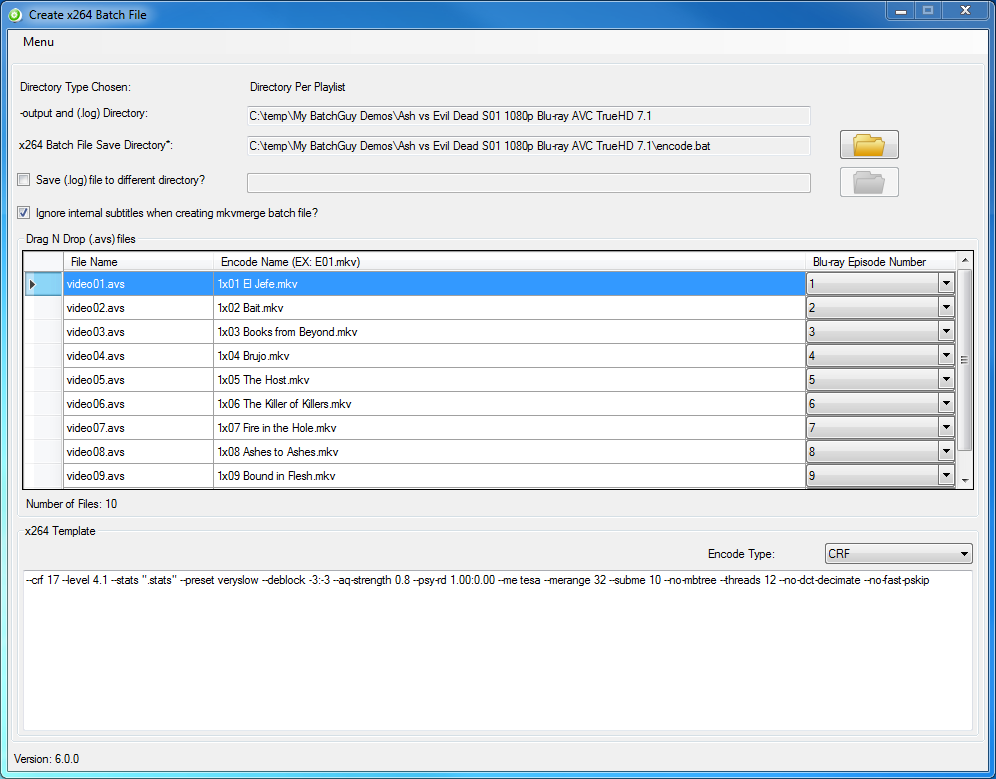Open the Menu in the menu bar
996x779 pixels.
[x=38, y=42]
